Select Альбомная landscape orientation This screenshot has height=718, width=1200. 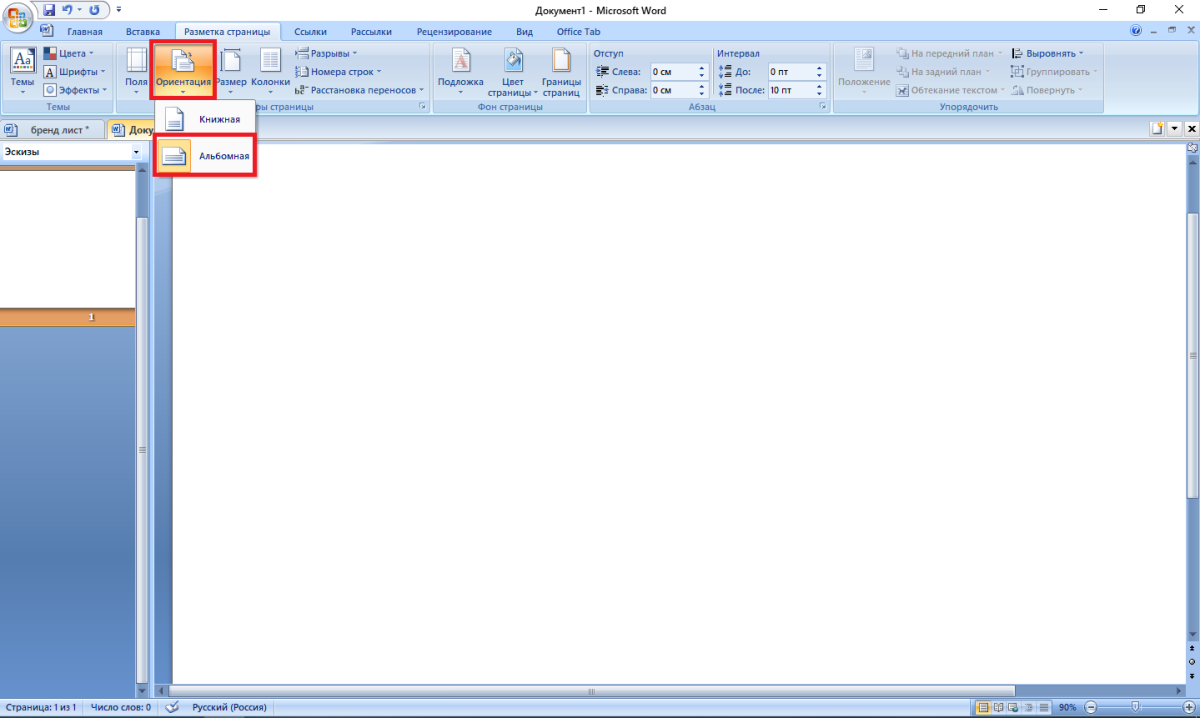205,156
